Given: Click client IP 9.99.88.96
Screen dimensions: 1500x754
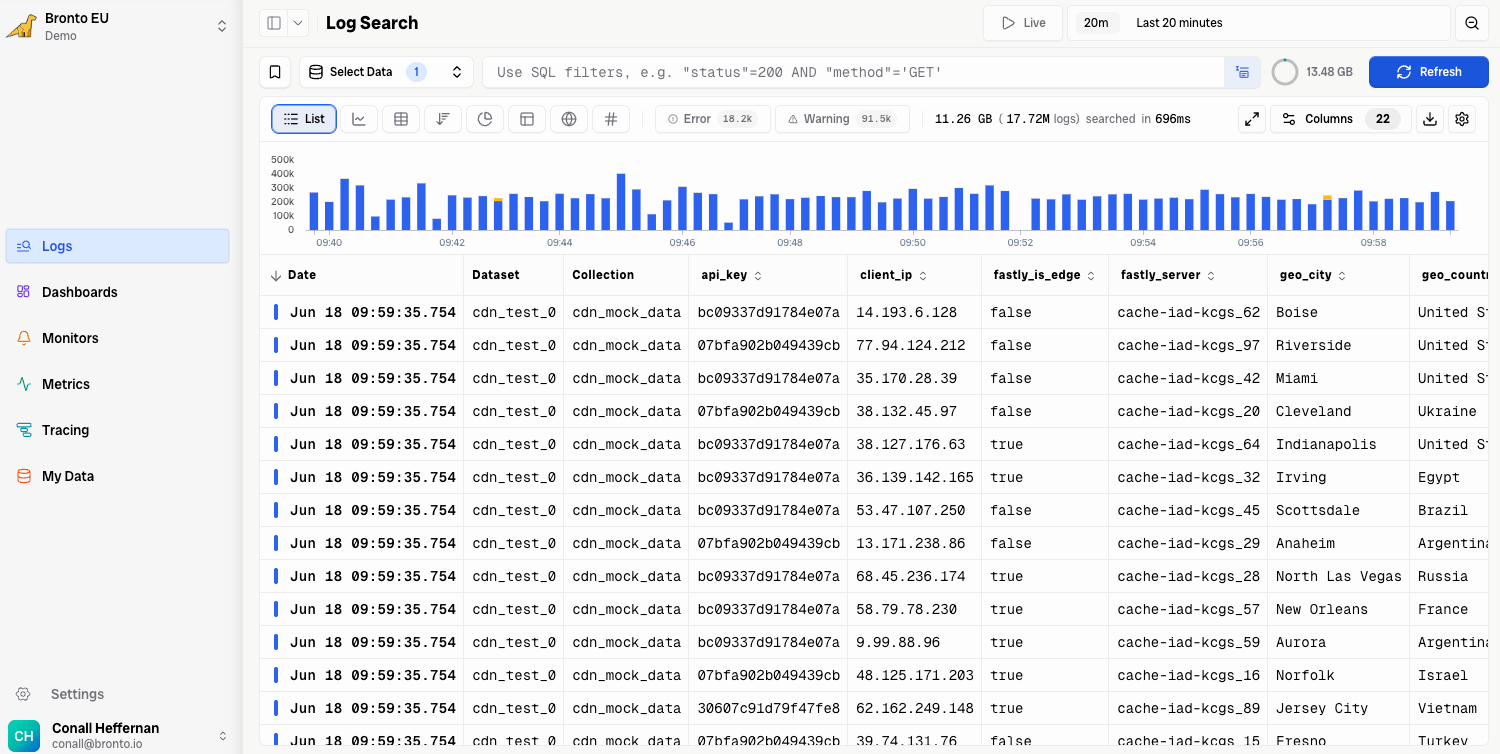Looking at the screenshot, I should pos(898,642).
